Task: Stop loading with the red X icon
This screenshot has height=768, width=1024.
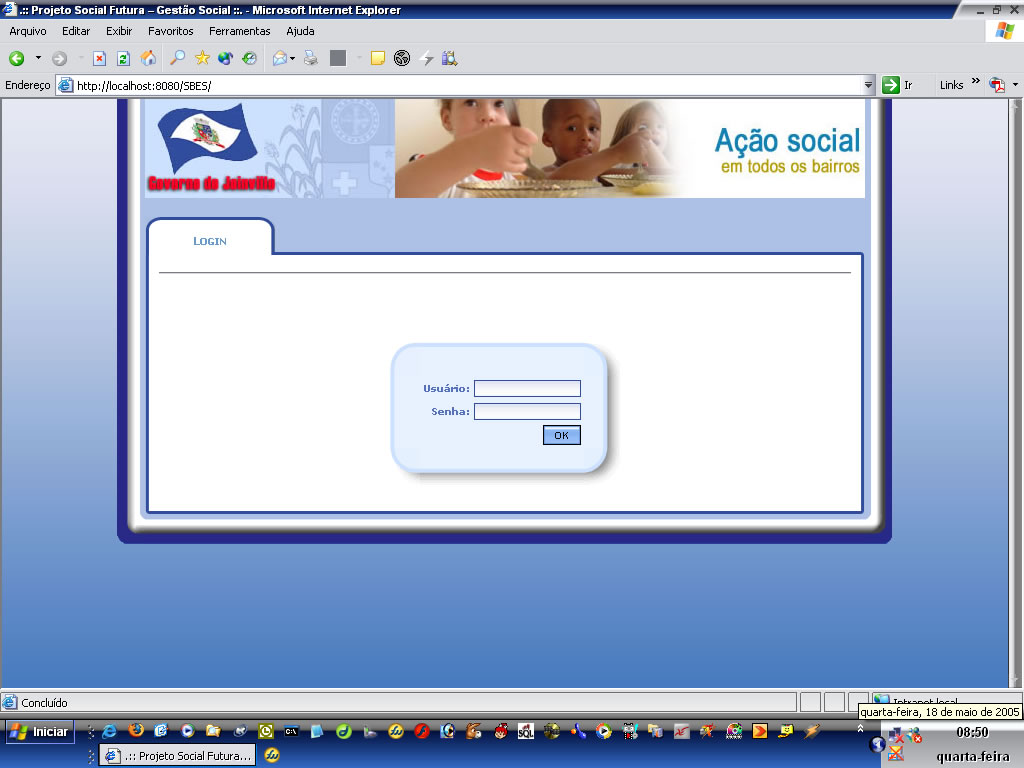Action: pyautogui.click(x=99, y=59)
